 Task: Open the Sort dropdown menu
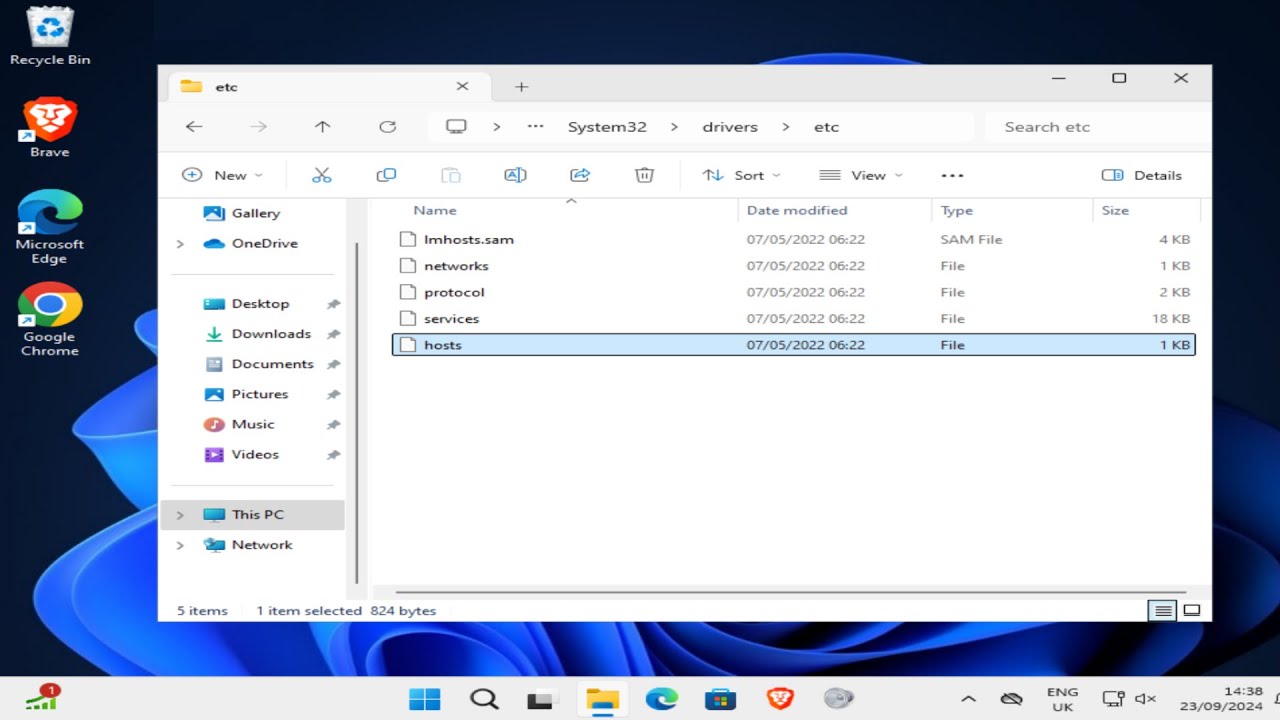(x=741, y=175)
